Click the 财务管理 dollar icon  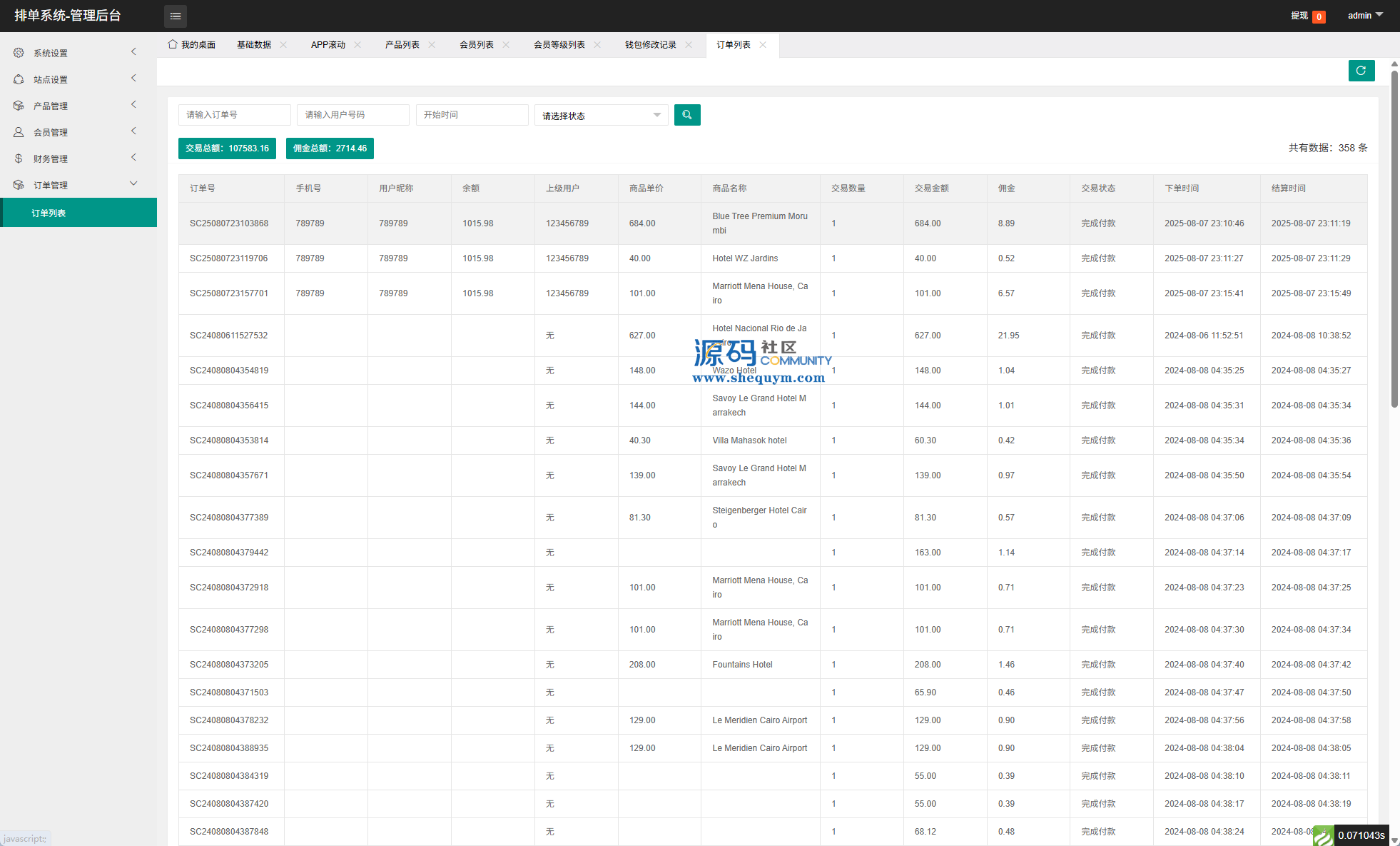pyautogui.click(x=19, y=158)
